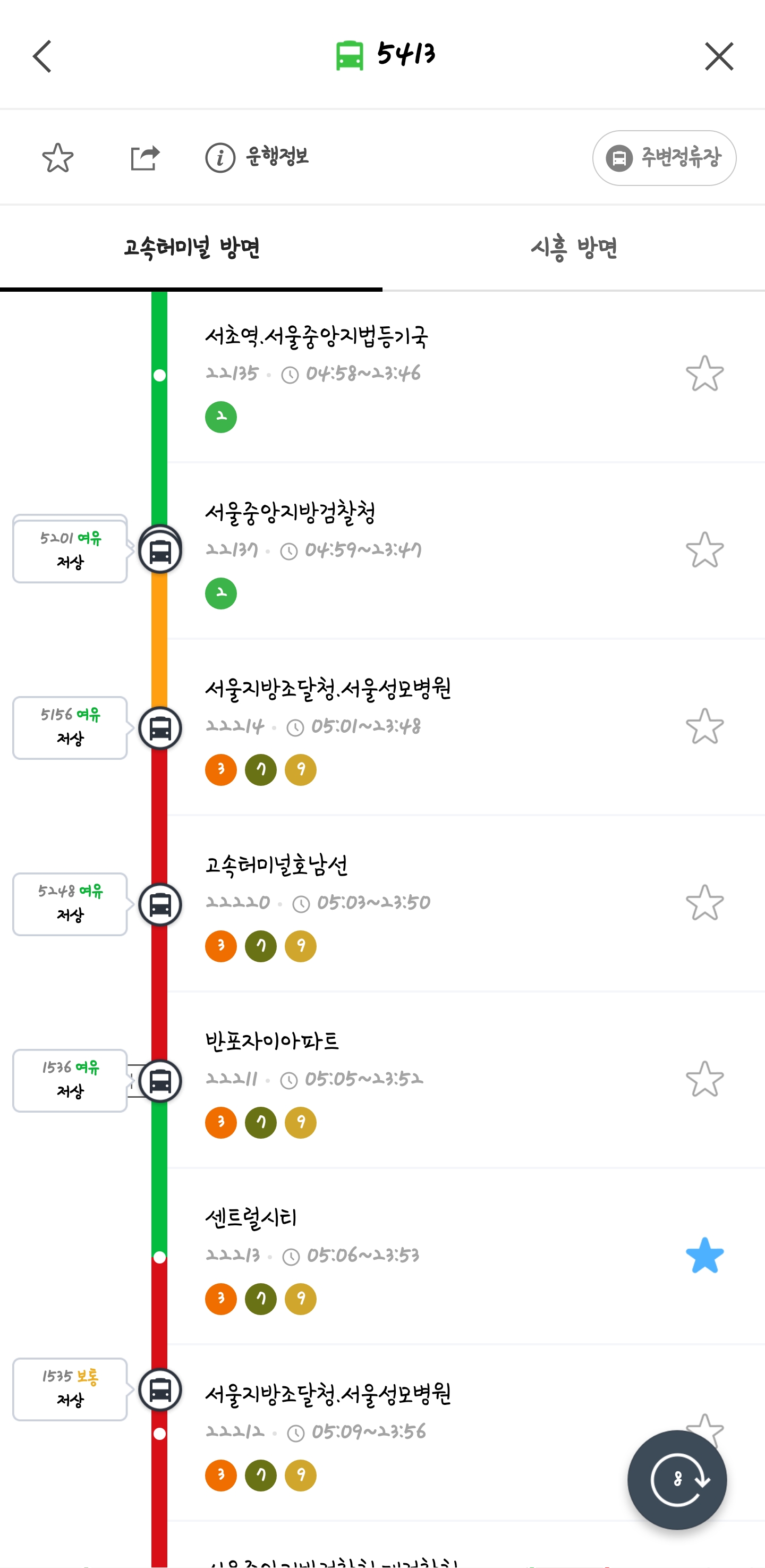
Task: Tap bus 1535 보통 info bubble
Action: tap(70, 1389)
